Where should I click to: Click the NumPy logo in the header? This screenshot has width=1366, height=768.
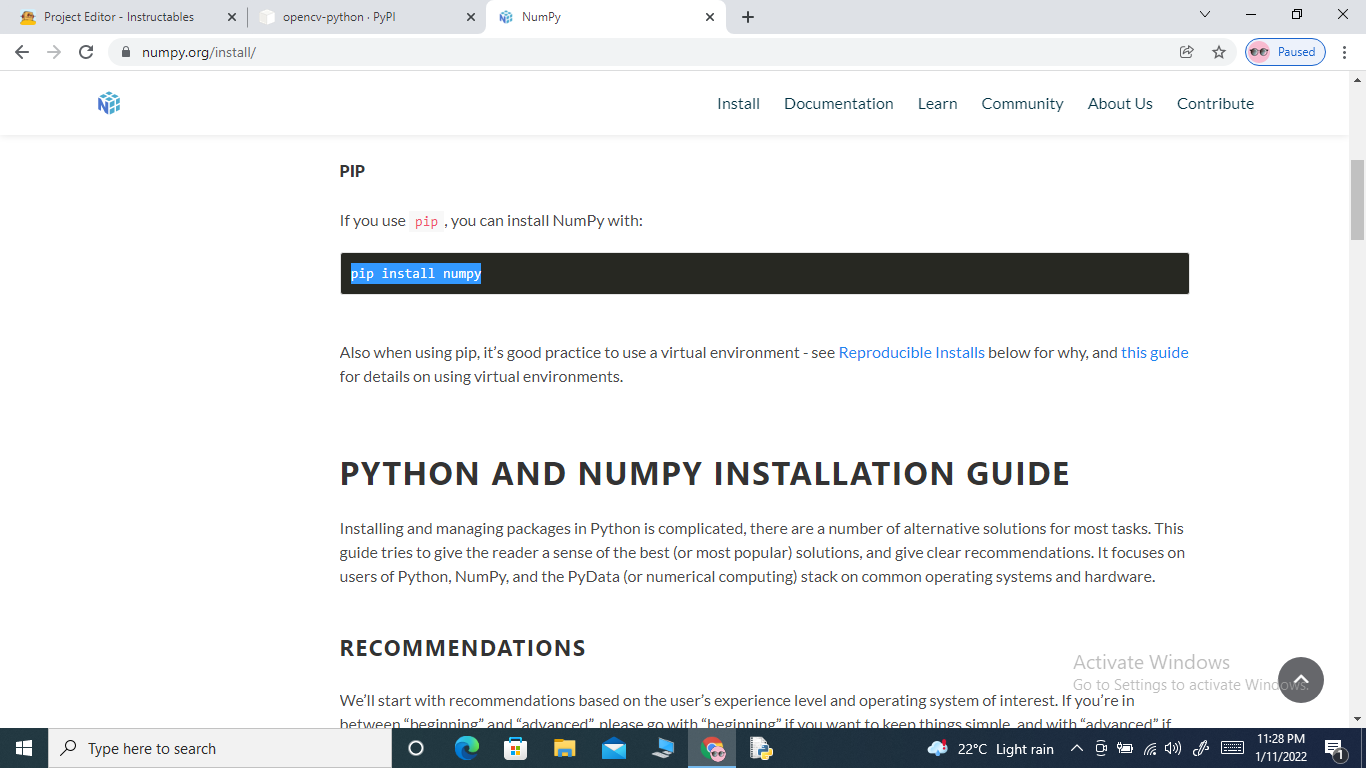108,103
